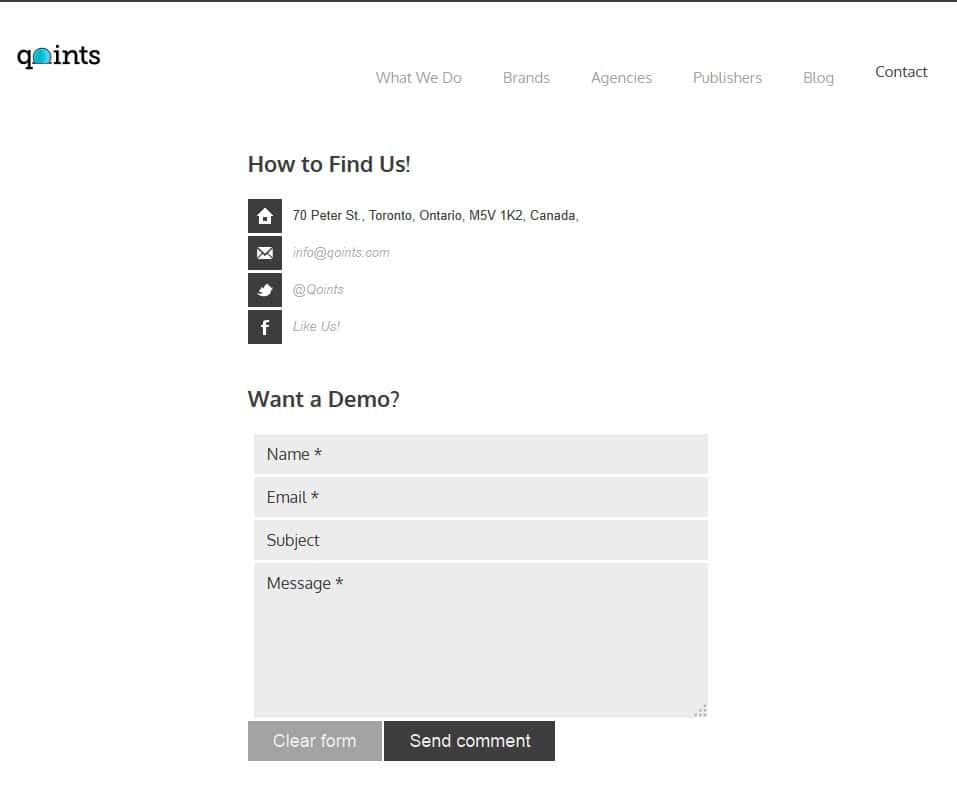Viewport: 957px width, 806px height.
Task: Go to the Agencies page
Action: (621, 78)
